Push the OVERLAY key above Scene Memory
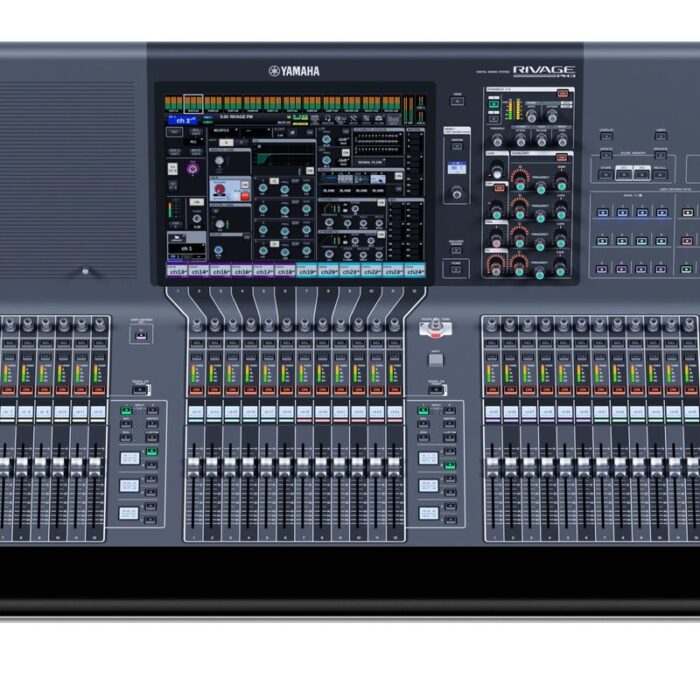 click(x=606, y=136)
